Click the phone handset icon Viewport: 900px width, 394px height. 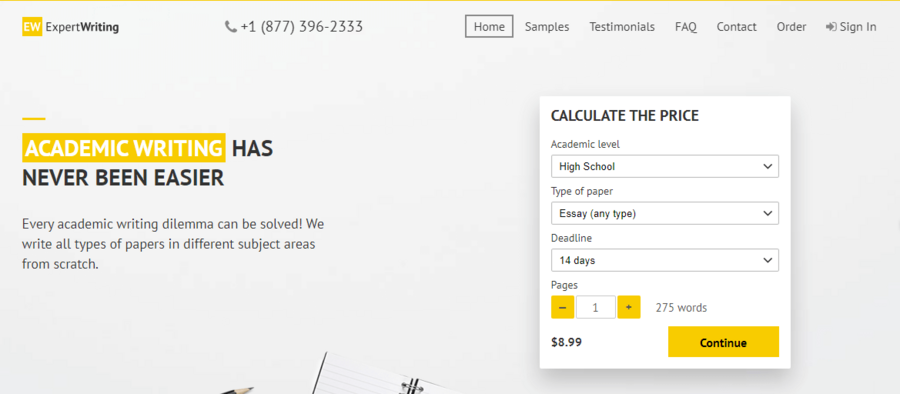231,26
